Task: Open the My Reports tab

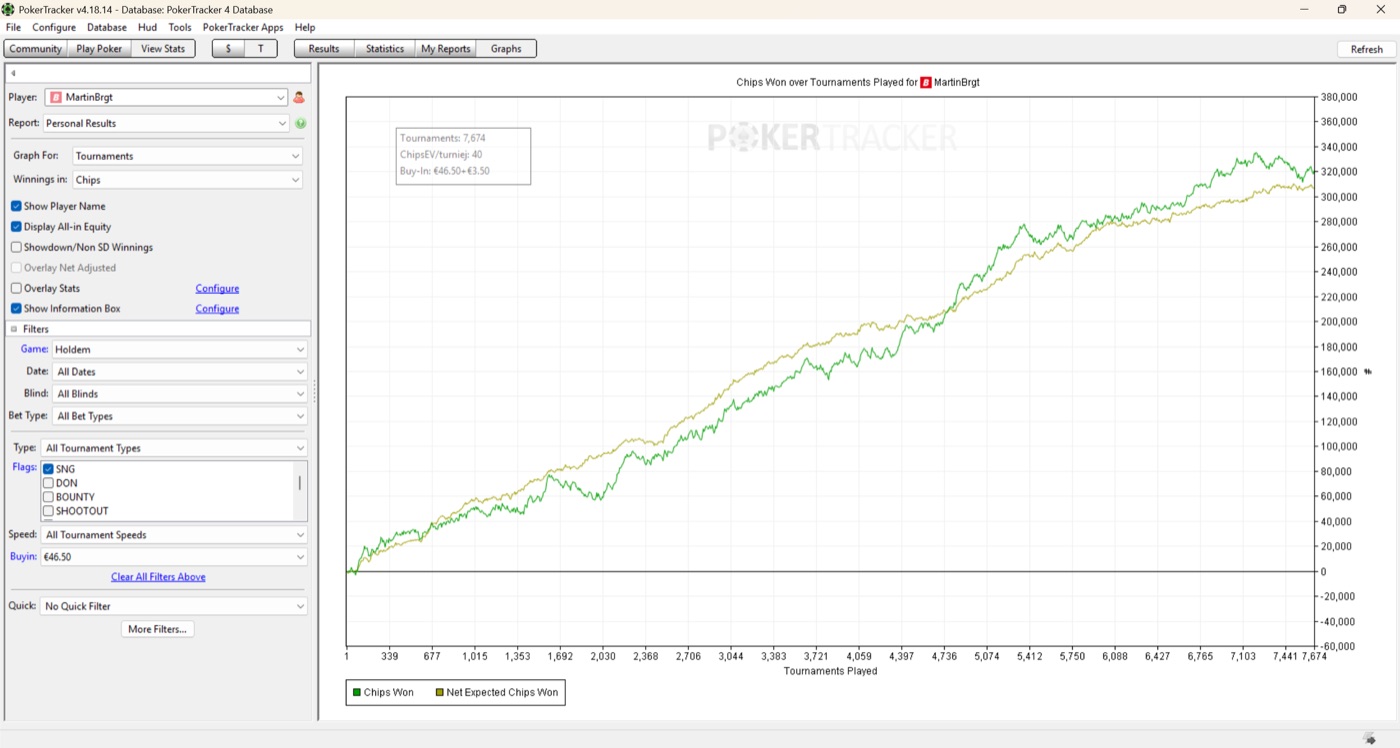Action: (446, 49)
